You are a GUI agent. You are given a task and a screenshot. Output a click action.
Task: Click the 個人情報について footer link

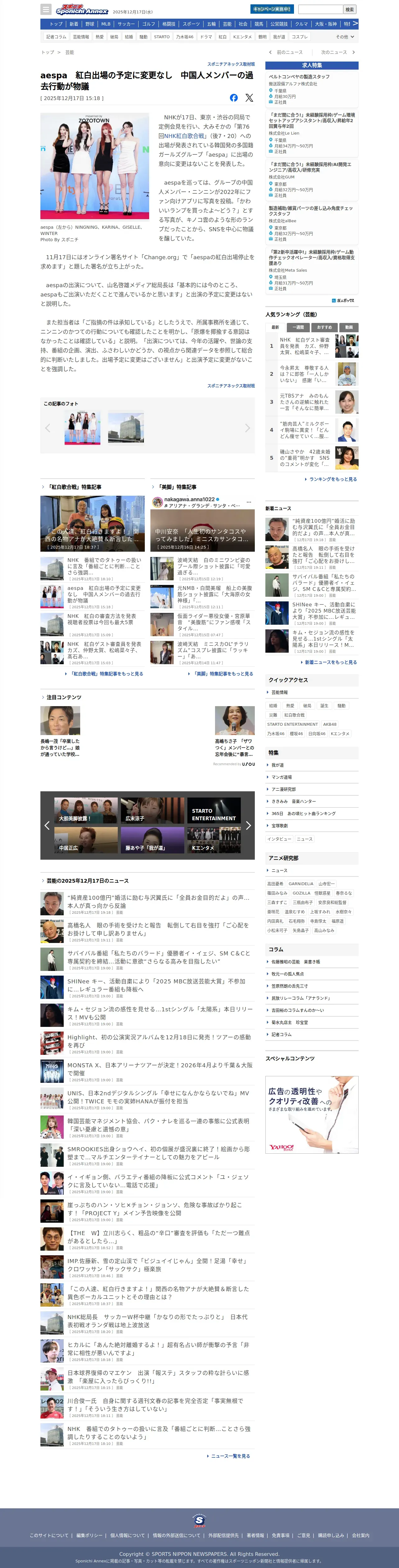coord(128,1535)
